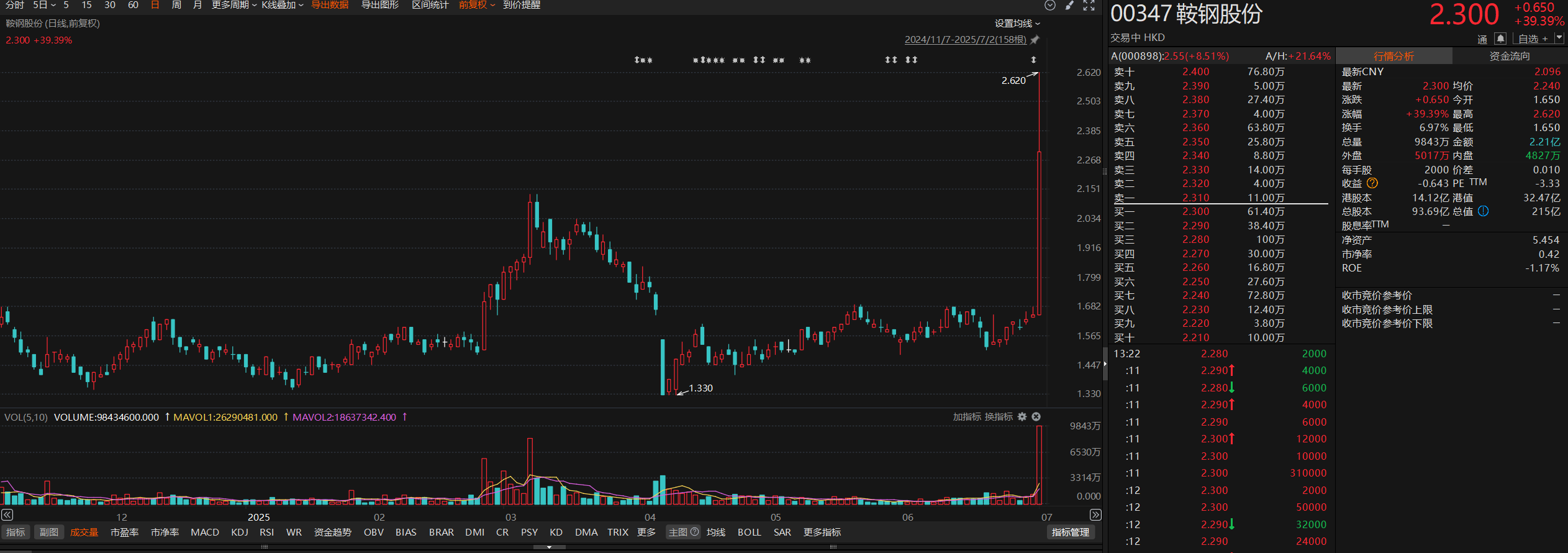Click 导出图形 to export chart image
This screenshot has height=553, width=1568.
click(x=380, y=5)
